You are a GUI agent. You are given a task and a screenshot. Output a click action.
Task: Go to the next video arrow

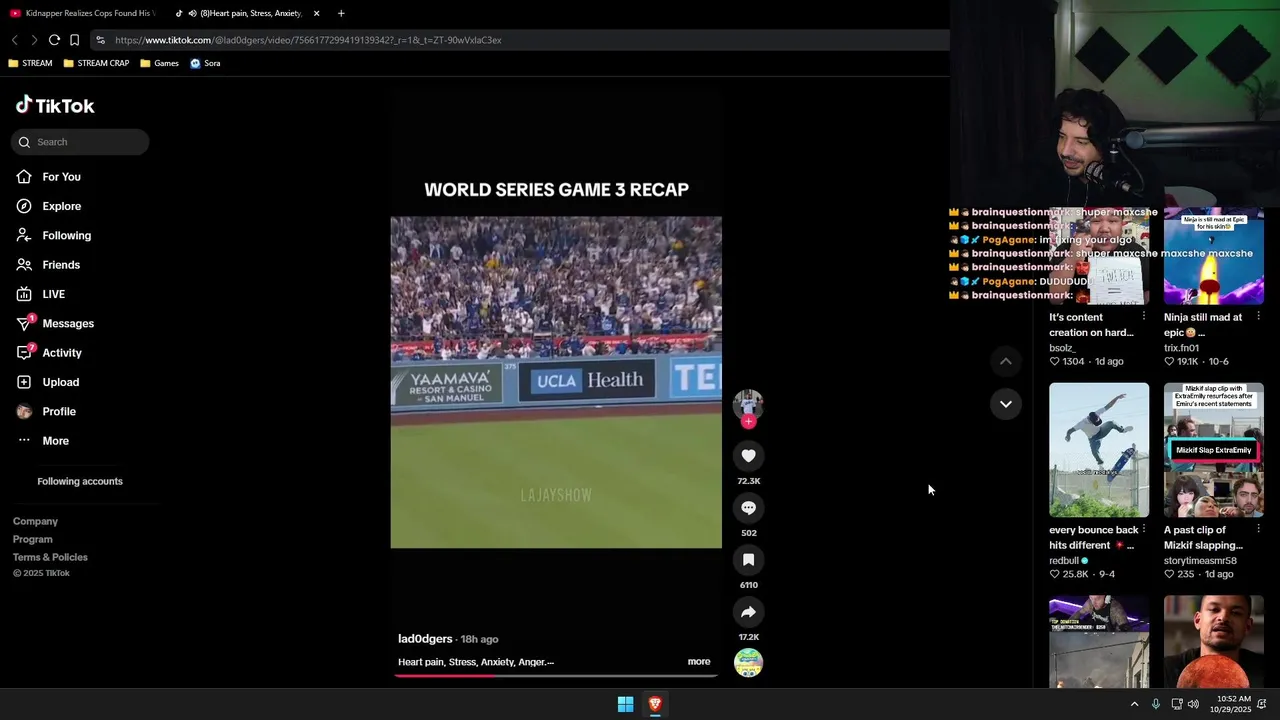tap(1006, 404)
